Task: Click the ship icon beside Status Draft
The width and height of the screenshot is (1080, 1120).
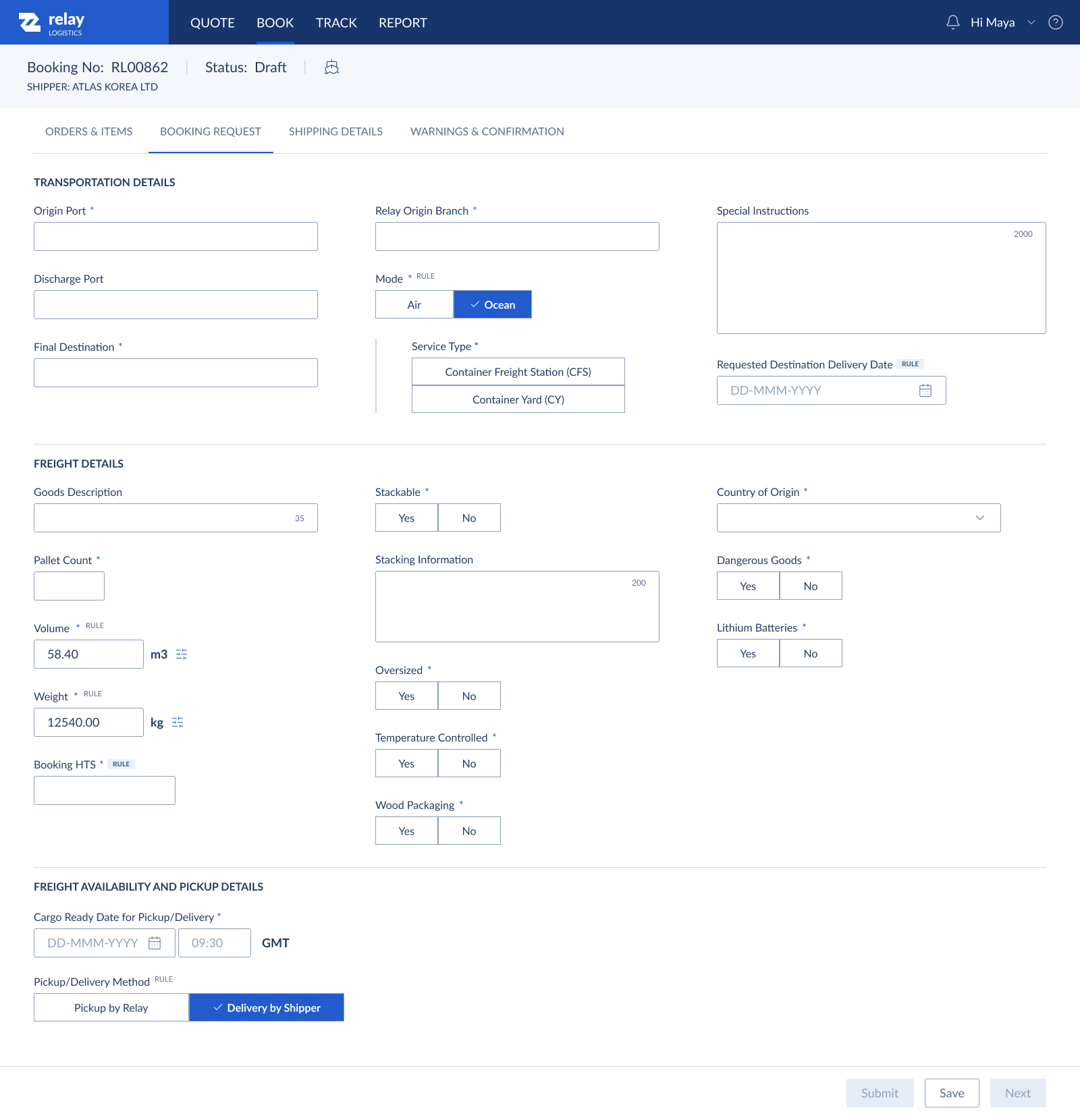Action: pos(331,67)
